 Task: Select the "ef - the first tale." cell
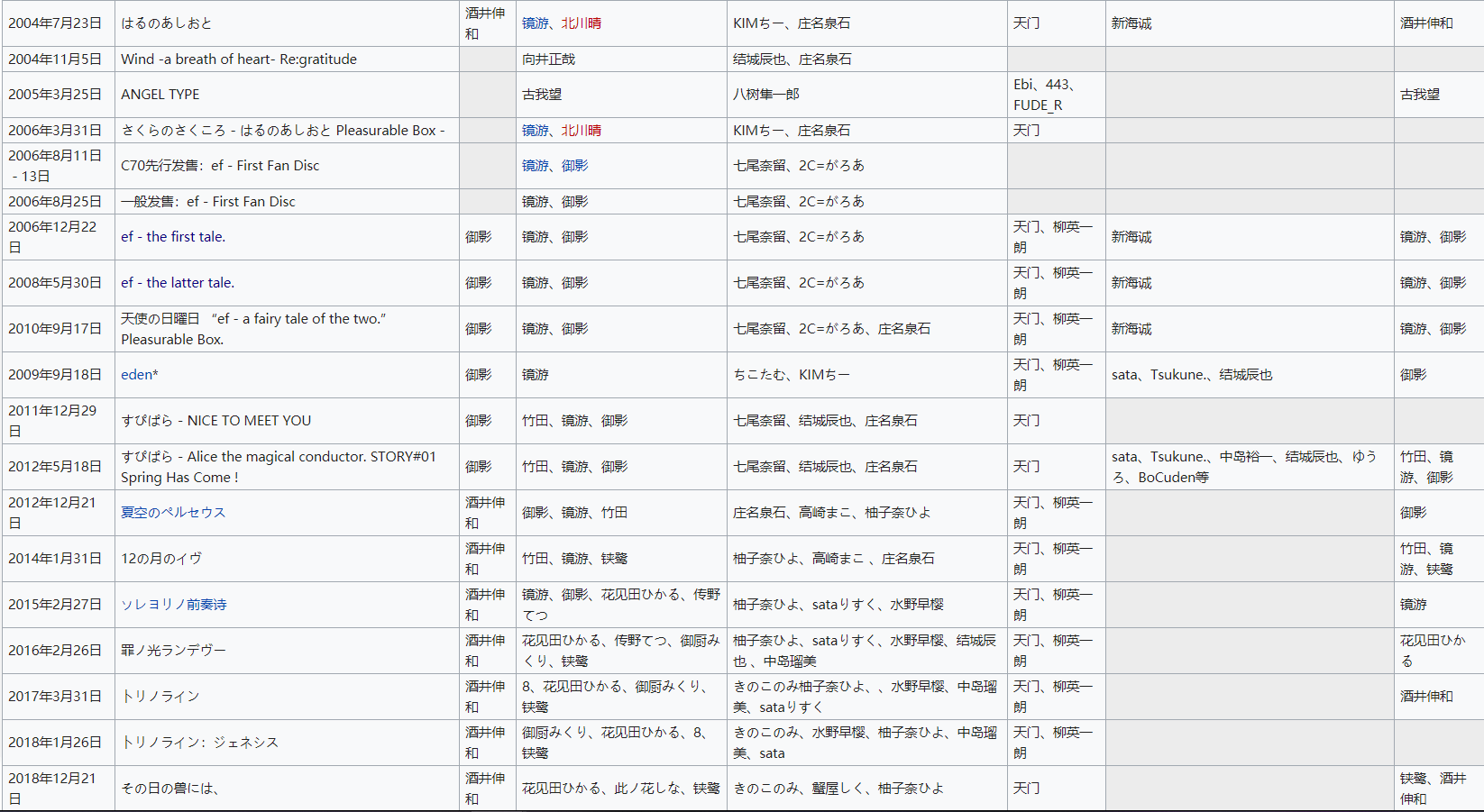pos(173,237)
